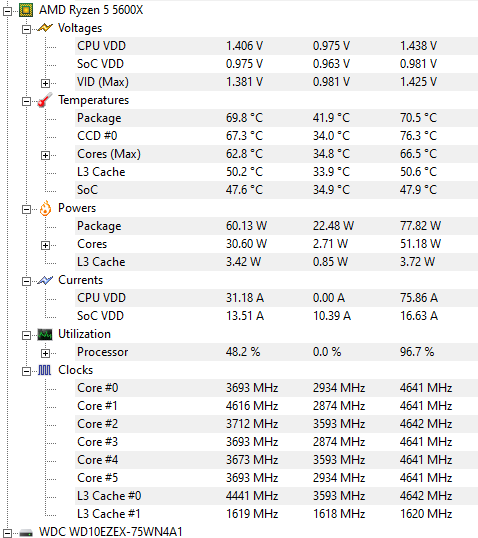Click the WDC hard drive icon
The width and height of the screenshot is (478, 538).
click(26, 533)
